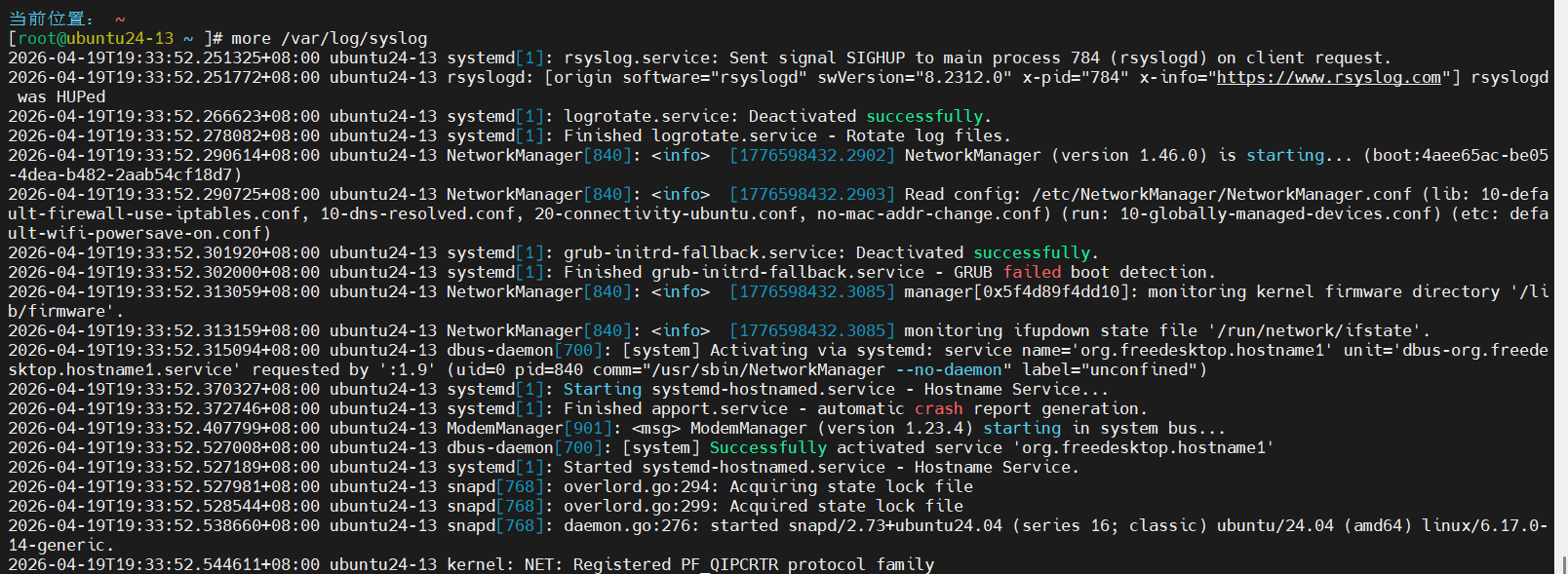Click the '--no-daemon' option text
1568x574 pixels.
[x=949, y=370]
